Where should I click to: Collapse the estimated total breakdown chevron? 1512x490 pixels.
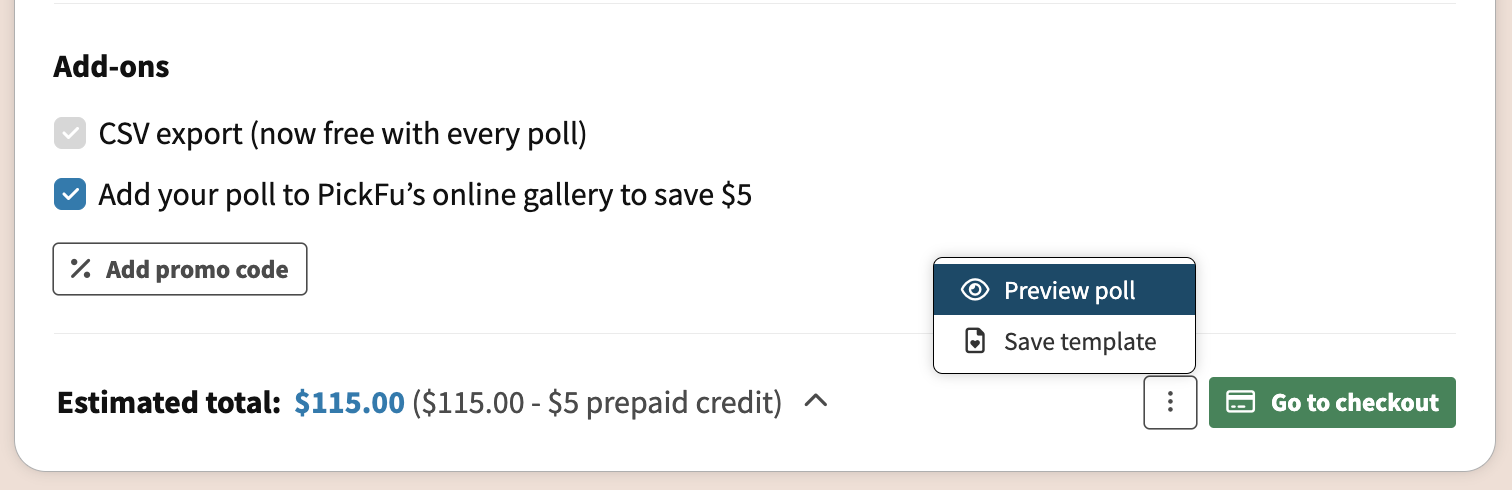[x=816, y=402]
